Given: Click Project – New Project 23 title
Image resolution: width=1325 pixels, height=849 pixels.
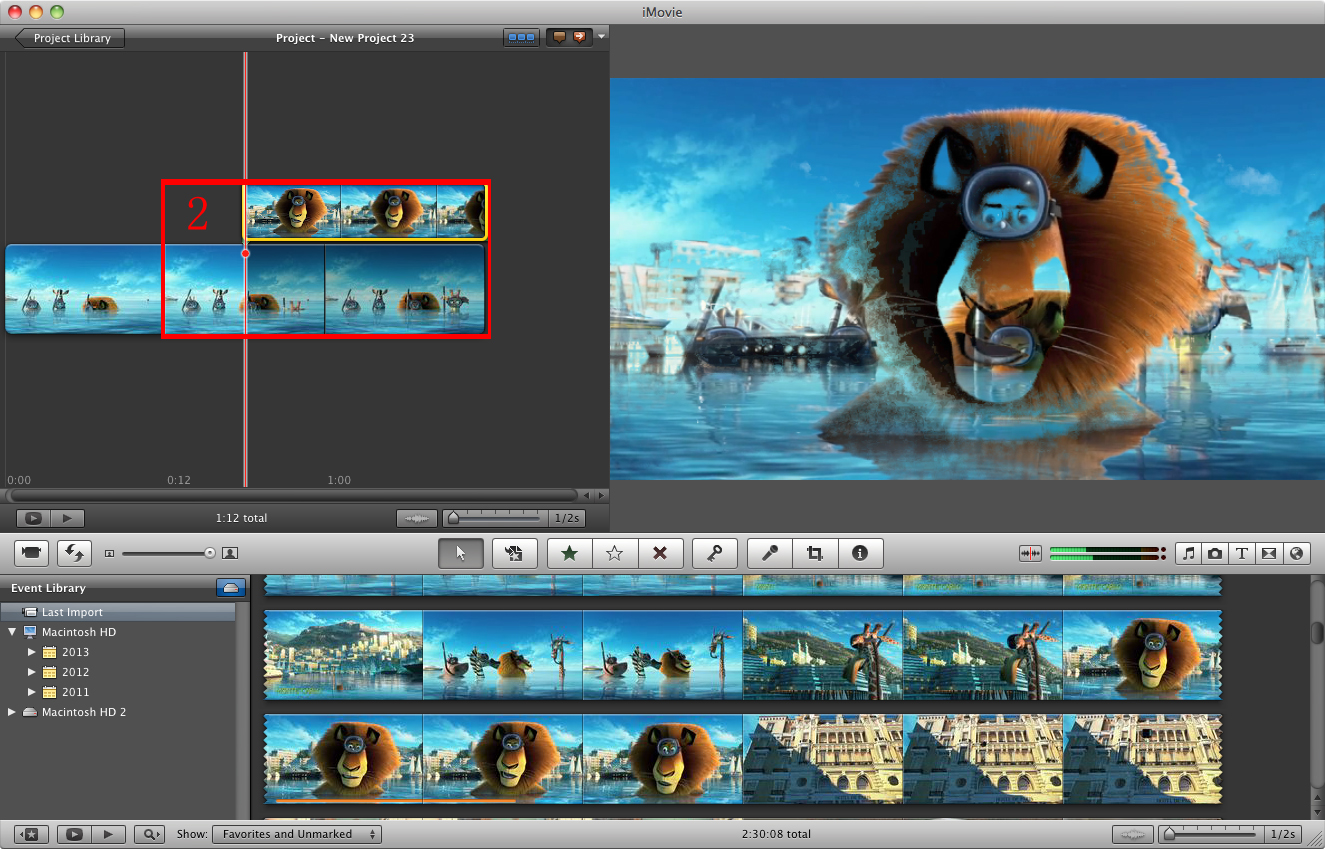Looking at the screenshot, I should coord(345,38).
